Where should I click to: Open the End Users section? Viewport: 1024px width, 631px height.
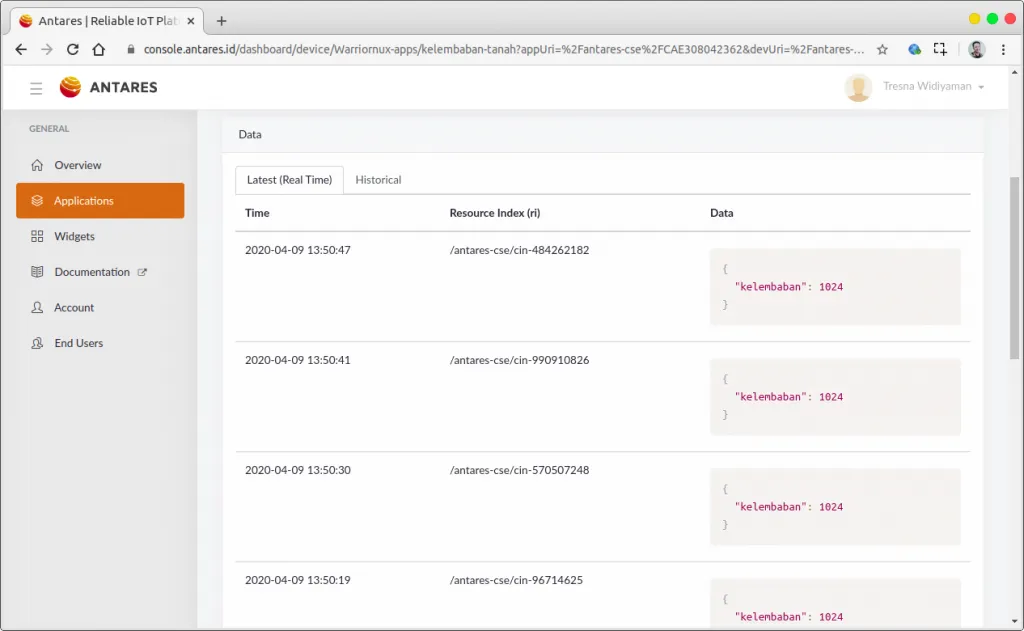(78, 343)
